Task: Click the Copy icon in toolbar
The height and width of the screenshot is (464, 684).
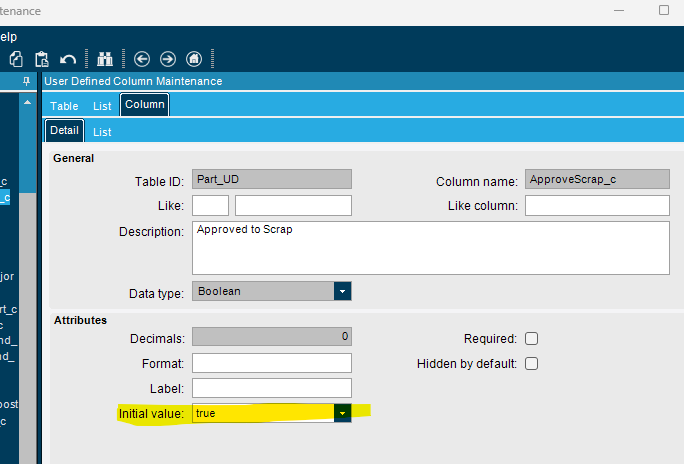Action: point(16,59)
